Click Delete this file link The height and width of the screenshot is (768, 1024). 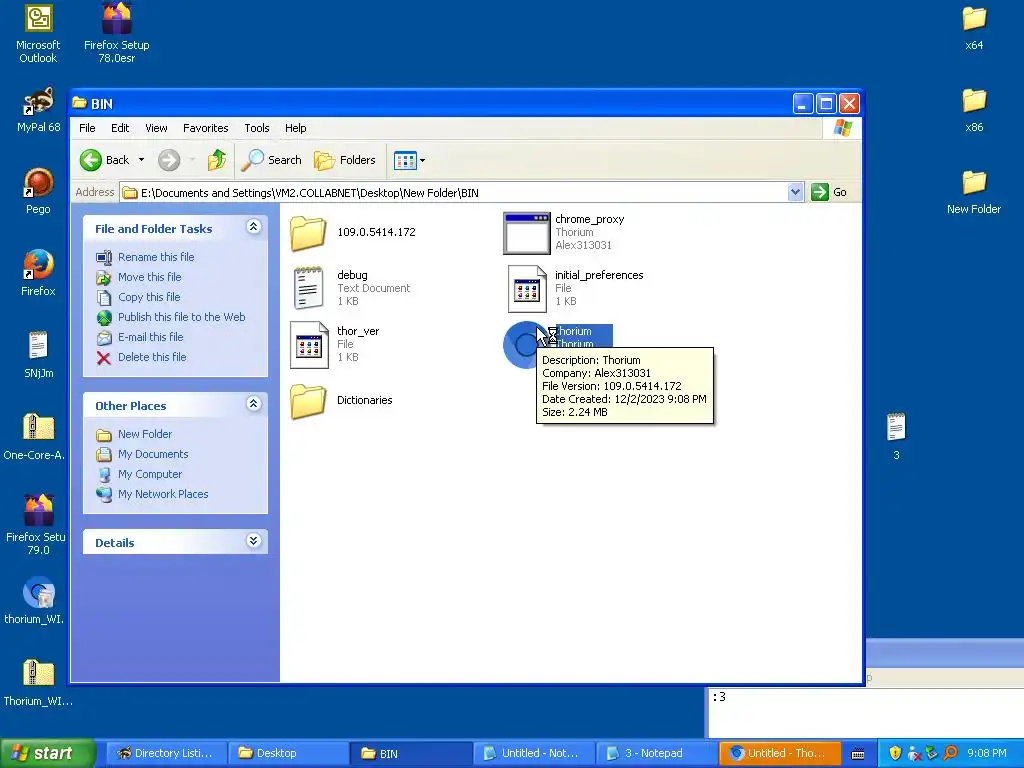click(152, 357)
